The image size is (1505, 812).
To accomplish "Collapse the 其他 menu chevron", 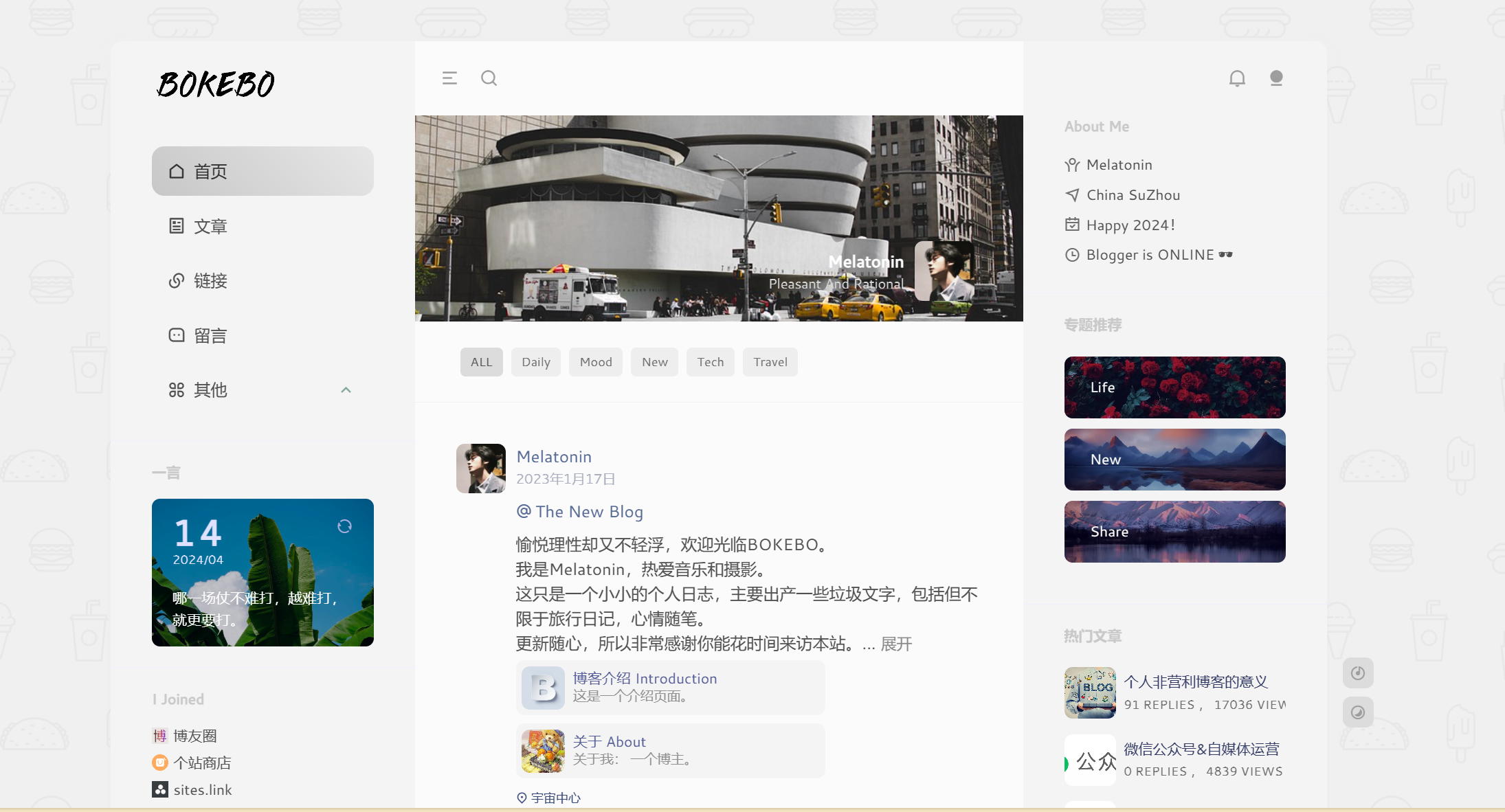I will tap(346, 390).
